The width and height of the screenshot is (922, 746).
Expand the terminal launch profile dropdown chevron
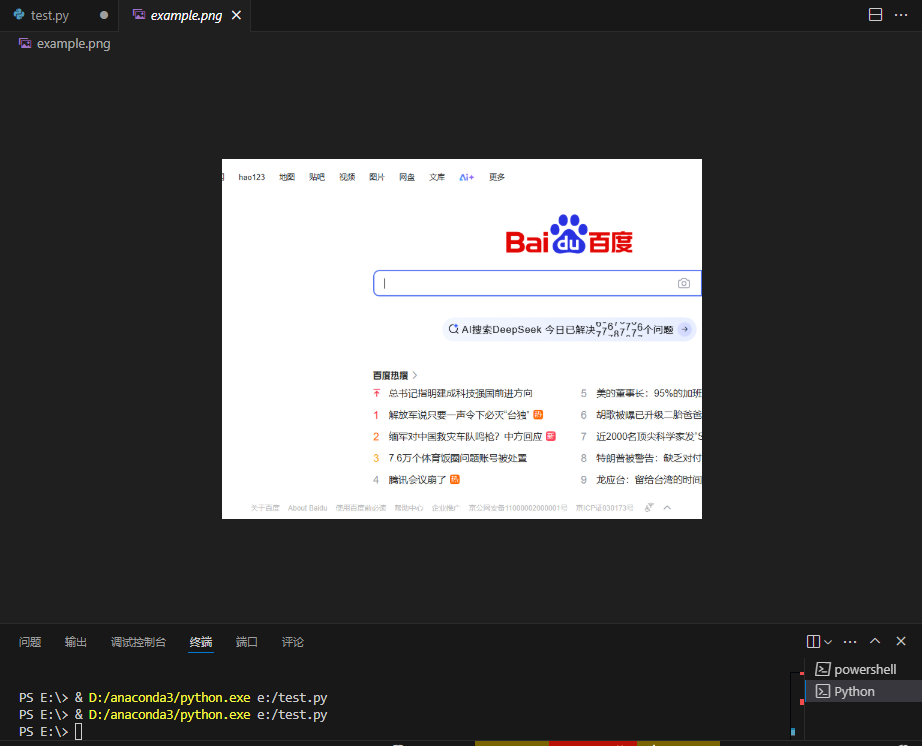[x=828, y=642]
